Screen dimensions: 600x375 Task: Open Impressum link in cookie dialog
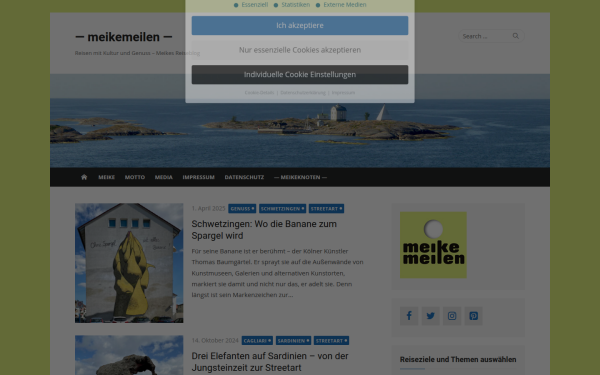(343, 93)
